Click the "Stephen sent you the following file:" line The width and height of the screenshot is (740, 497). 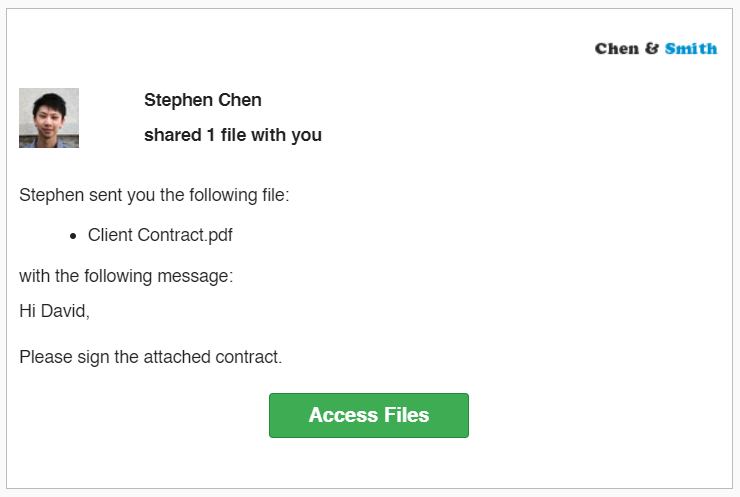coord(154,195)
